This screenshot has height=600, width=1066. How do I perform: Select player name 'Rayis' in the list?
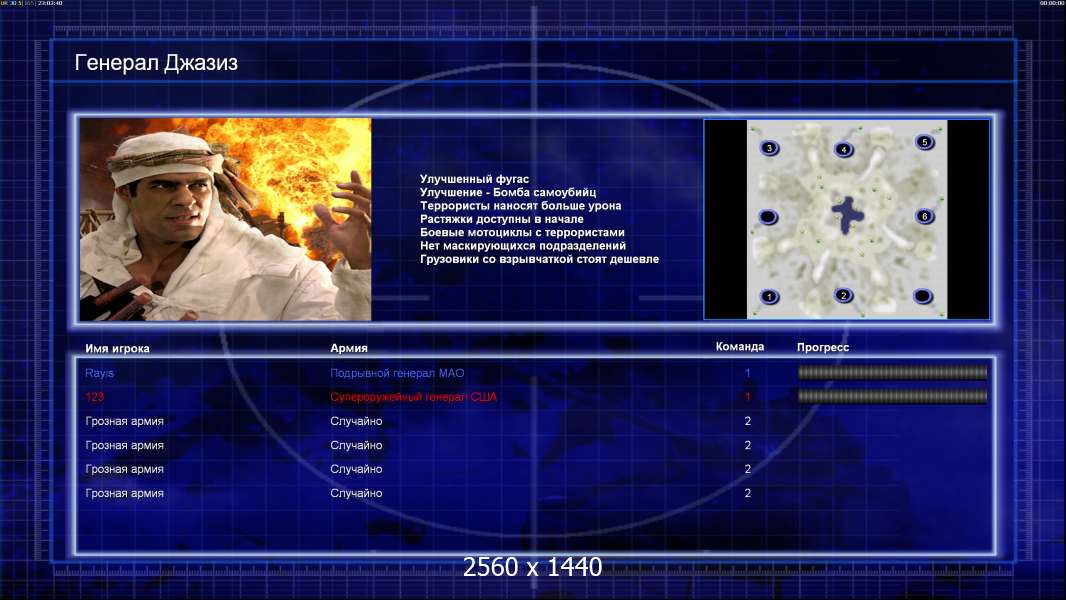99,373
